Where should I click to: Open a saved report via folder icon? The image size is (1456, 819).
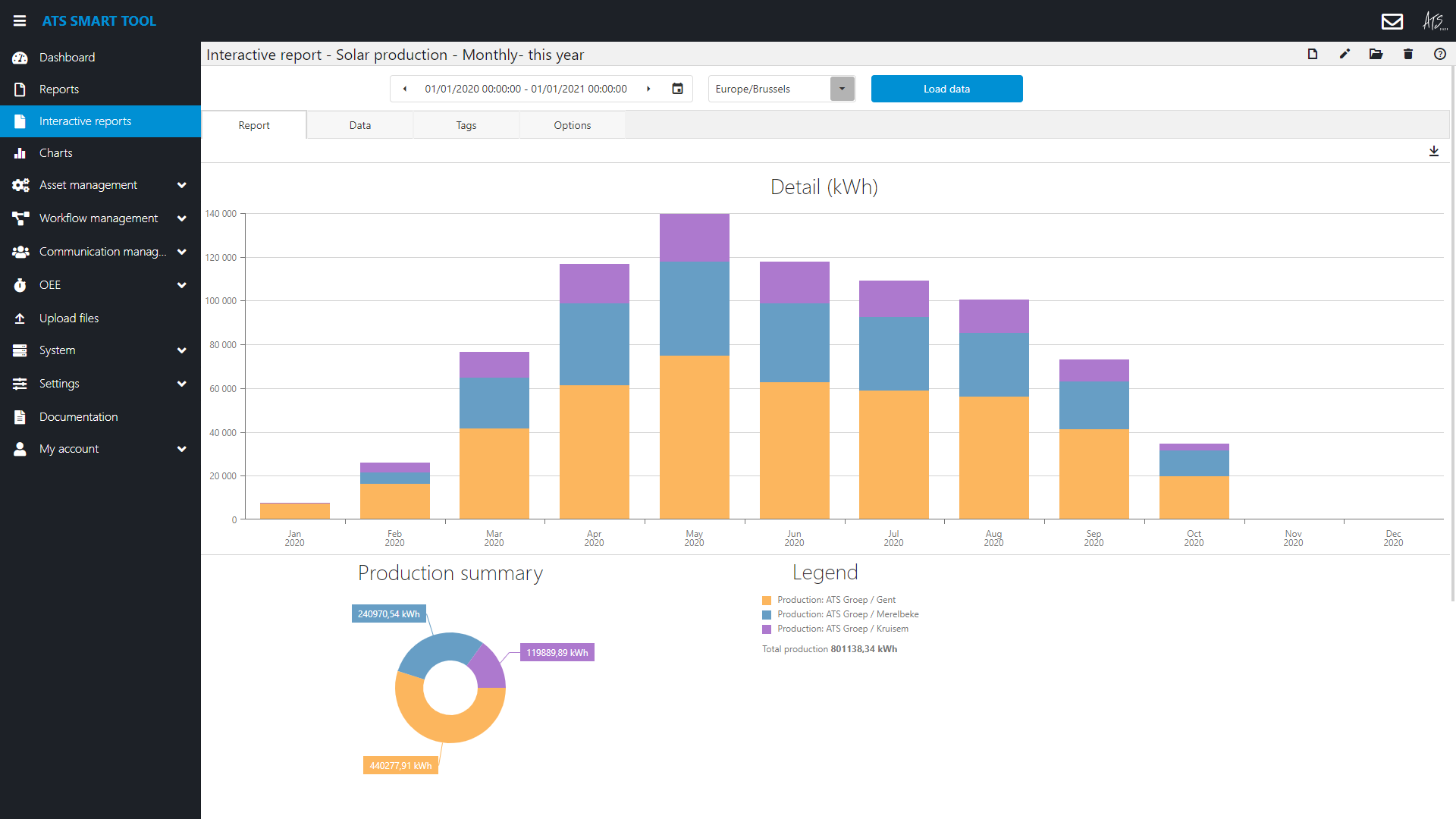(x=1376, y=54)
